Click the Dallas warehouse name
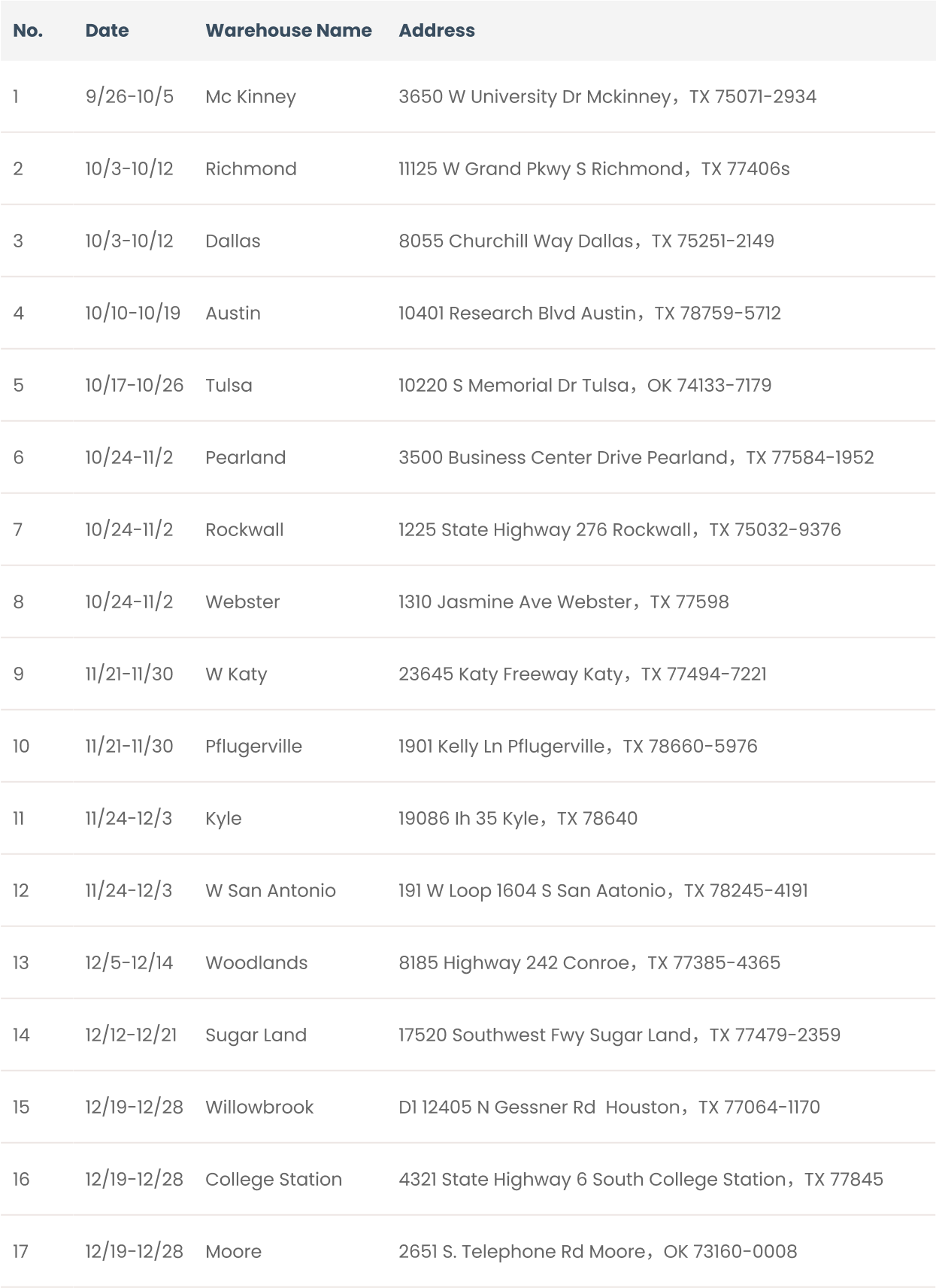The width and height of the screenshot is (936, 1288). coord(233,241)
